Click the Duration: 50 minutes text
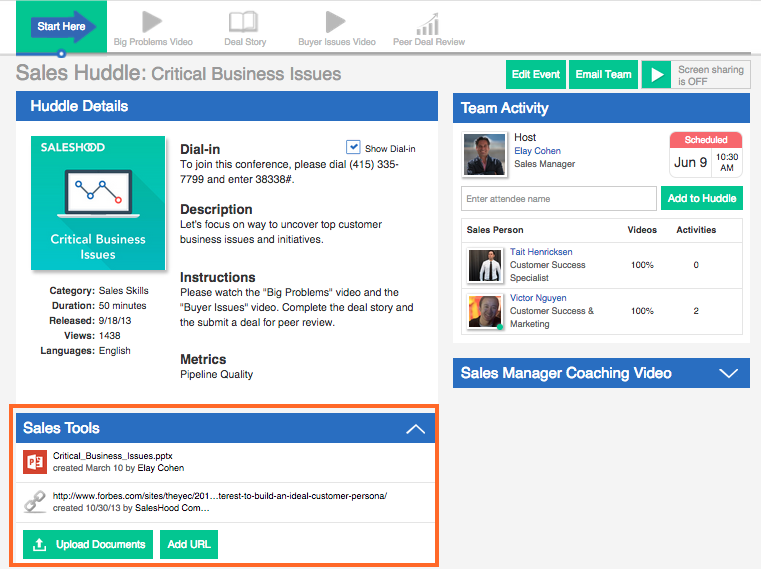 [99, 305]
